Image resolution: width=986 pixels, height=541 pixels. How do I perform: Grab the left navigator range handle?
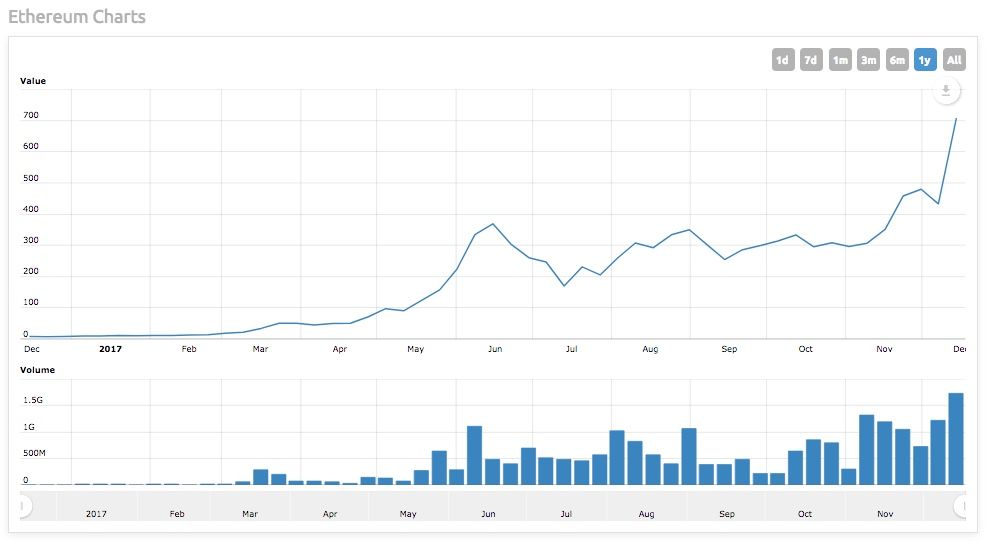pyautogui.click(x=24, y=506)
